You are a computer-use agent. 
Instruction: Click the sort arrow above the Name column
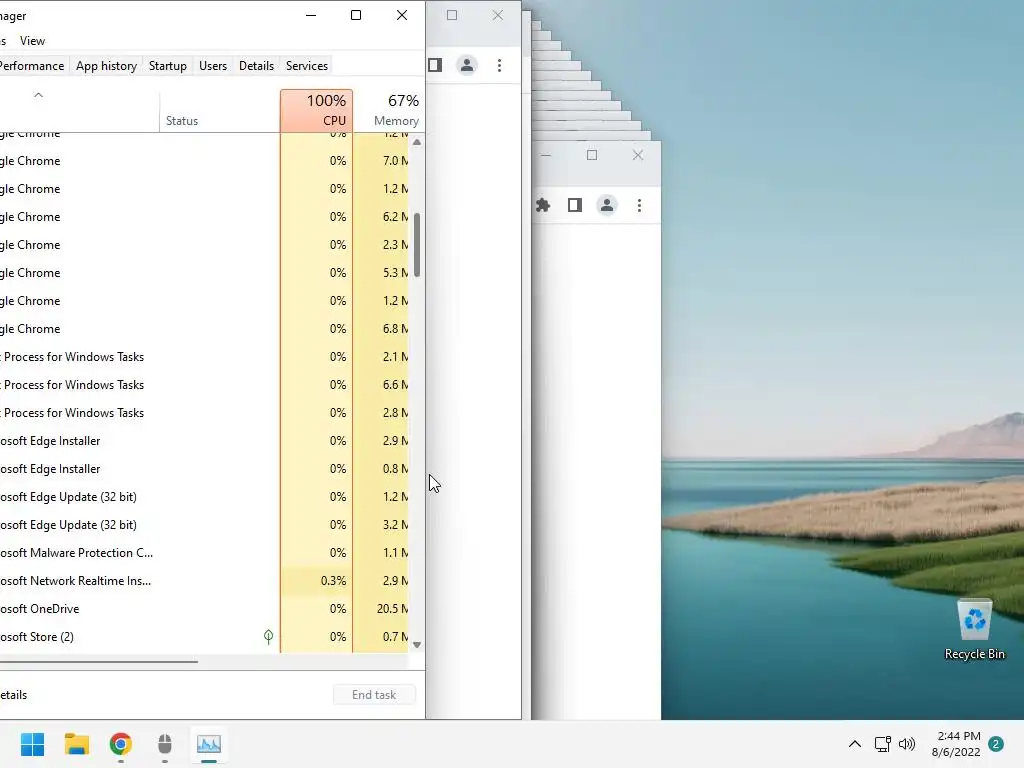[39, 95]
